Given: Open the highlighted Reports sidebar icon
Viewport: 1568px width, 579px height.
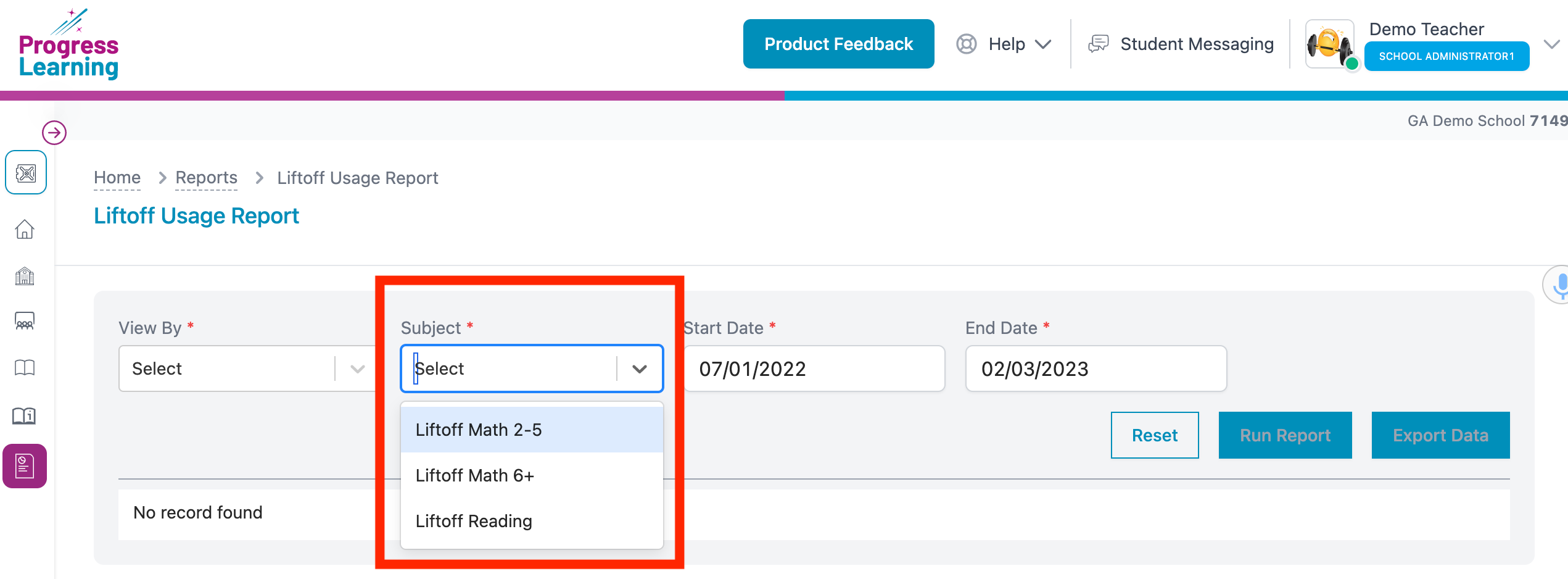Looking at the screenshot, I should (x=25, y=466).
